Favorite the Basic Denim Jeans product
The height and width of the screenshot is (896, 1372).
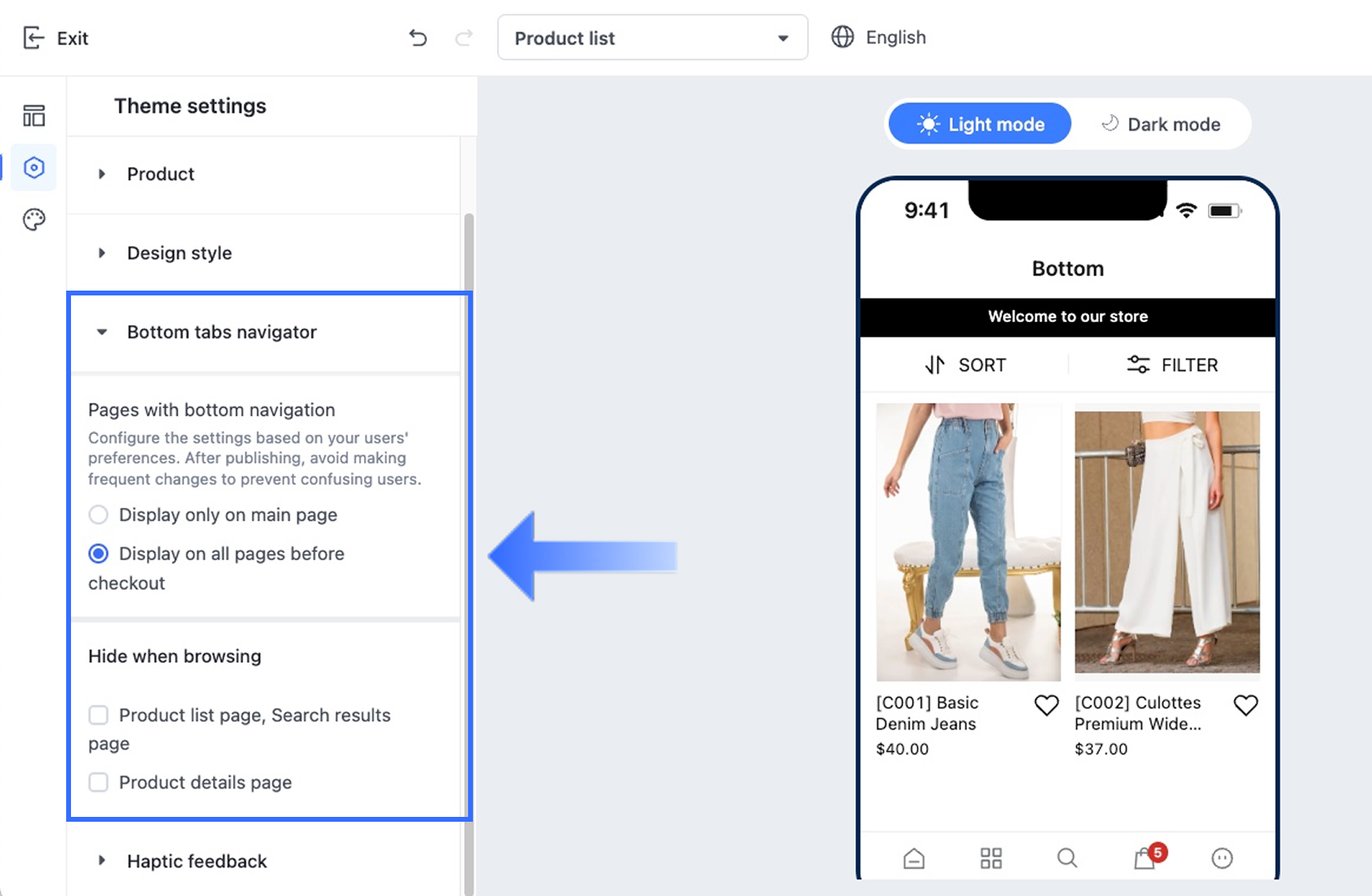(1047, 705)
